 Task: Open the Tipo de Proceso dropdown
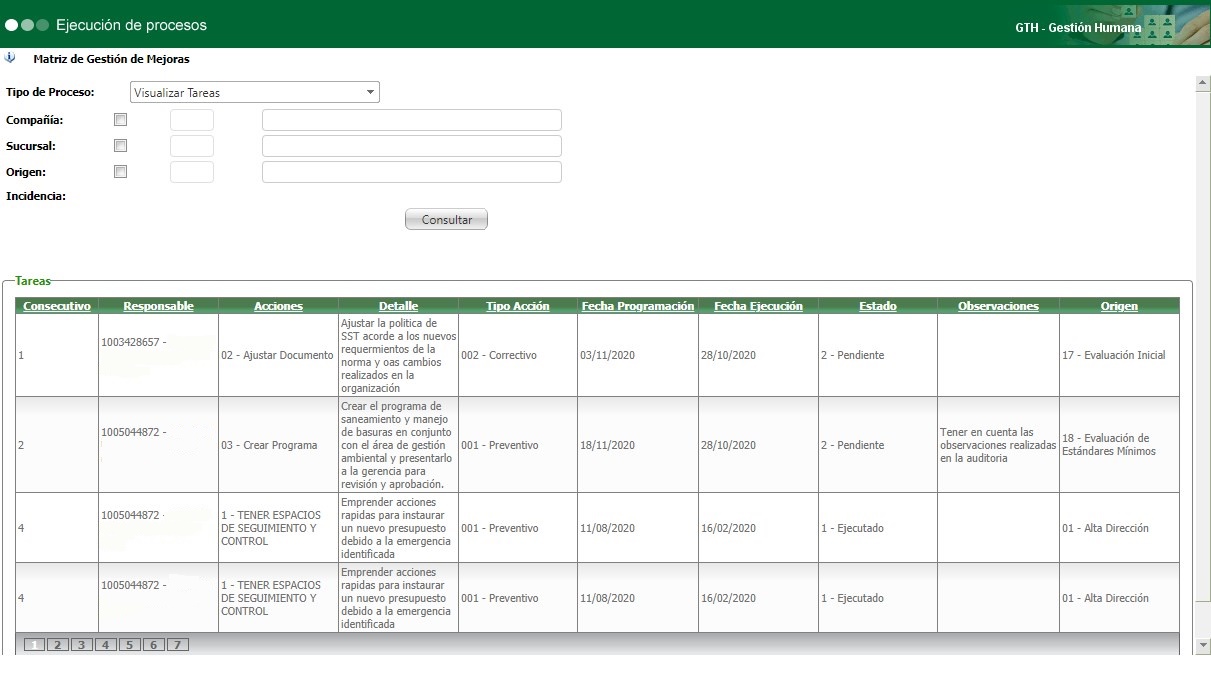pyautogui.click(x=255, y=93)
